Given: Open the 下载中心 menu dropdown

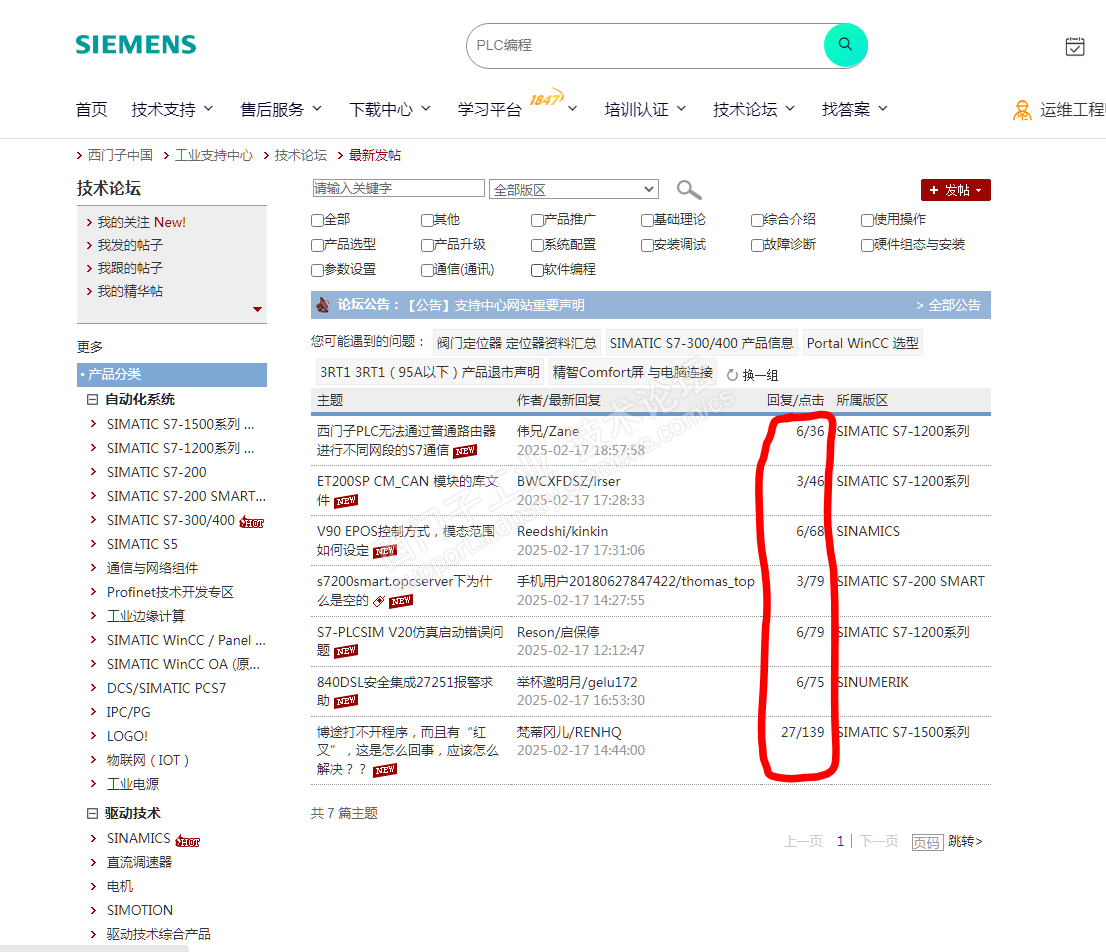Looking at the screenshot, I should click(389, 109).
